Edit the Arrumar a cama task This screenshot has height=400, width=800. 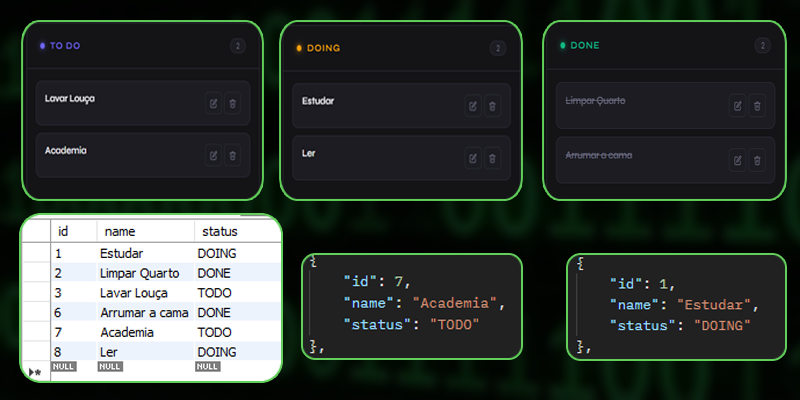pyautogui.click(x=737, y=160)
